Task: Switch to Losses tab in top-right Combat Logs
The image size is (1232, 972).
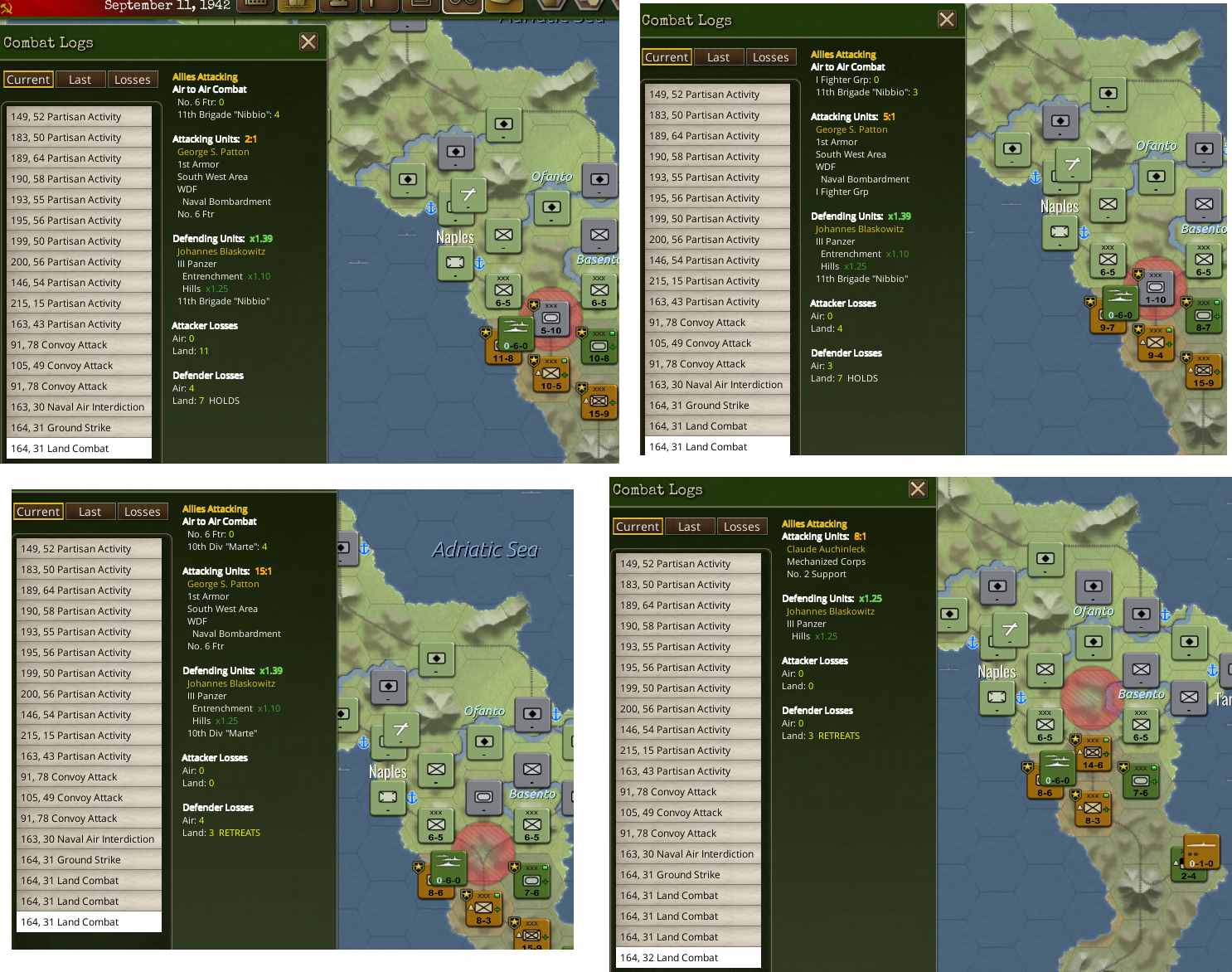Action: 771,57
